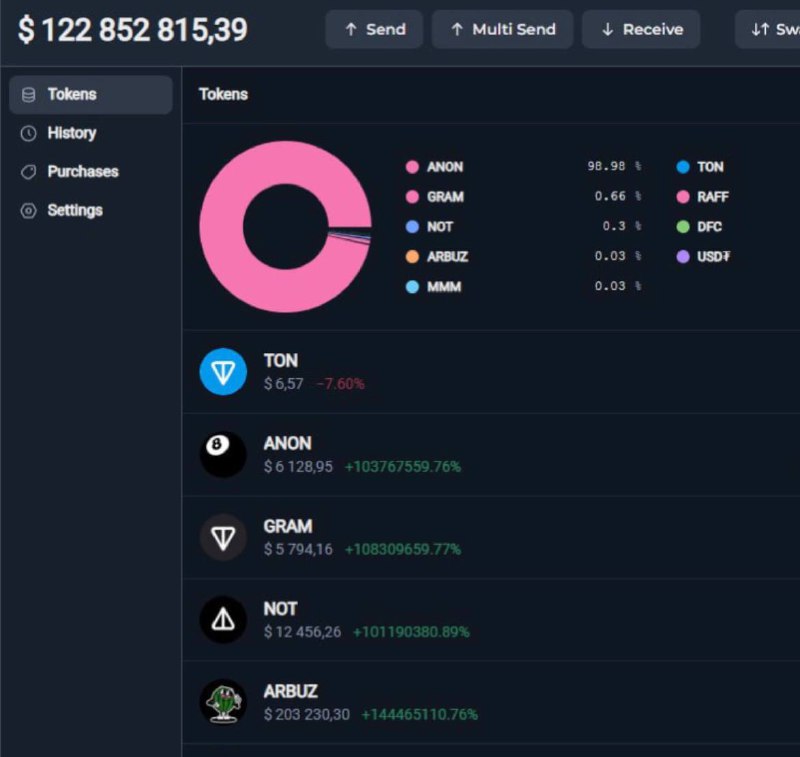Click the RAFF legend label

pyautogui.click(x=713, y=197)
